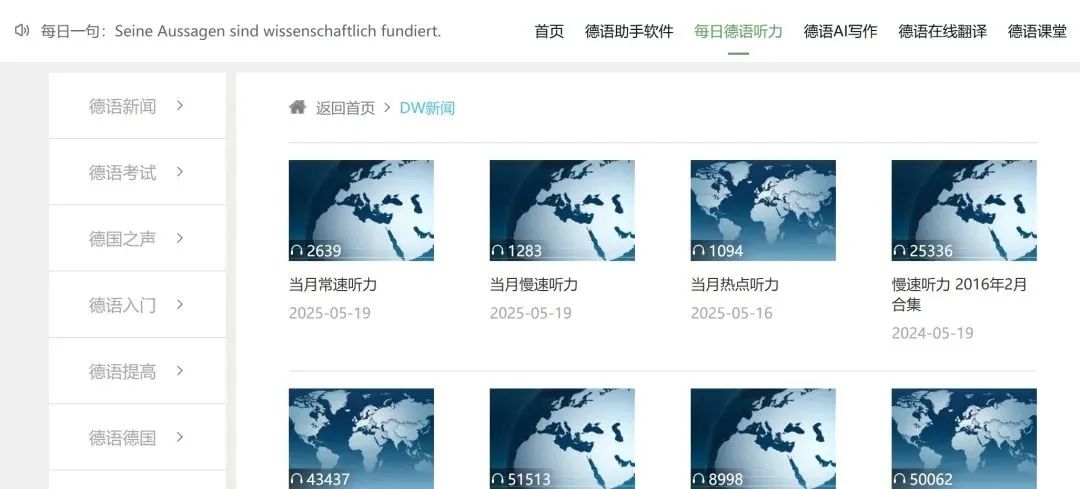This screenshot has width=1080, height=489.
Task: Open the 当月慢速听力 title link
Action: point(534,284)
